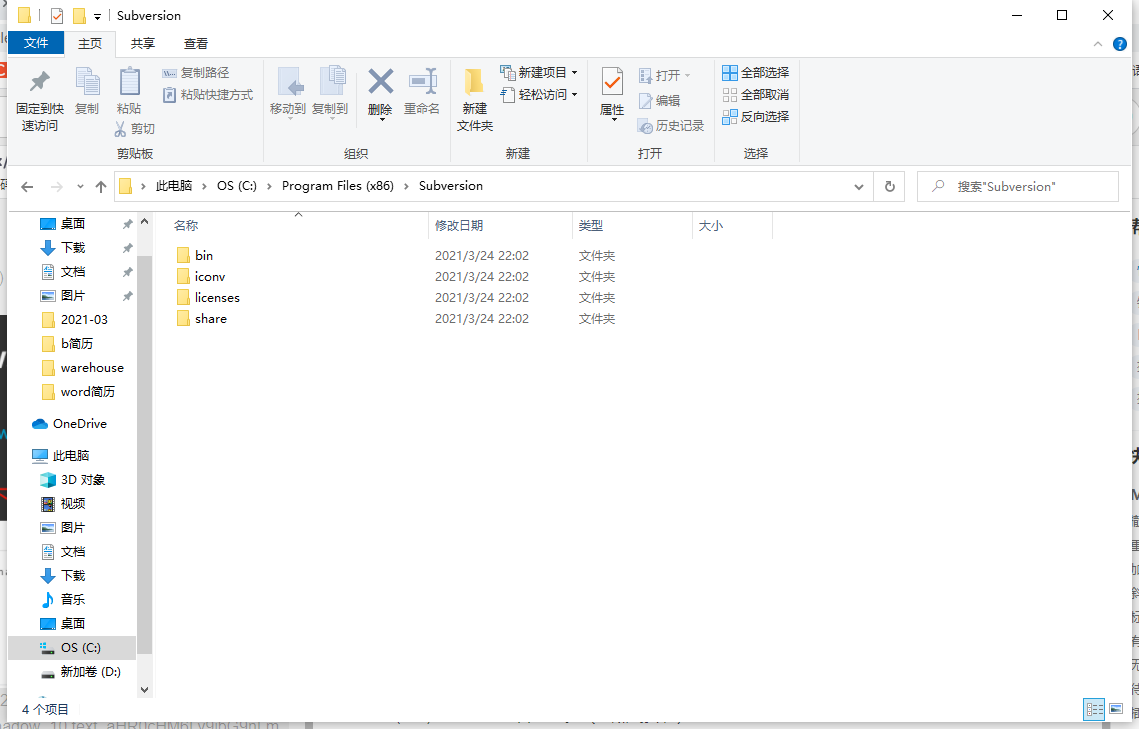
Task: Collapse the ribbon with the chevron
Action: tap(1098, 44)
